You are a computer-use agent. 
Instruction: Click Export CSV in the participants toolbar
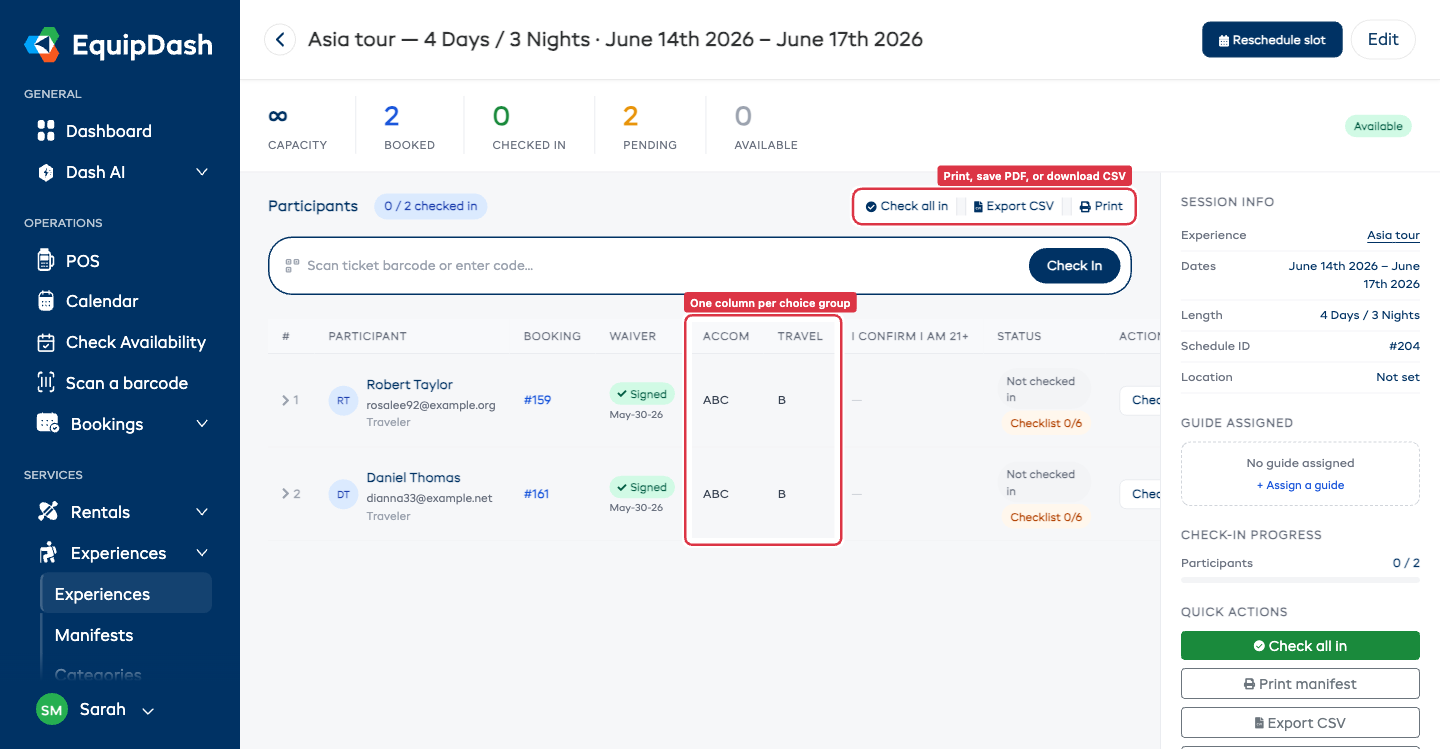point(1014,206)
